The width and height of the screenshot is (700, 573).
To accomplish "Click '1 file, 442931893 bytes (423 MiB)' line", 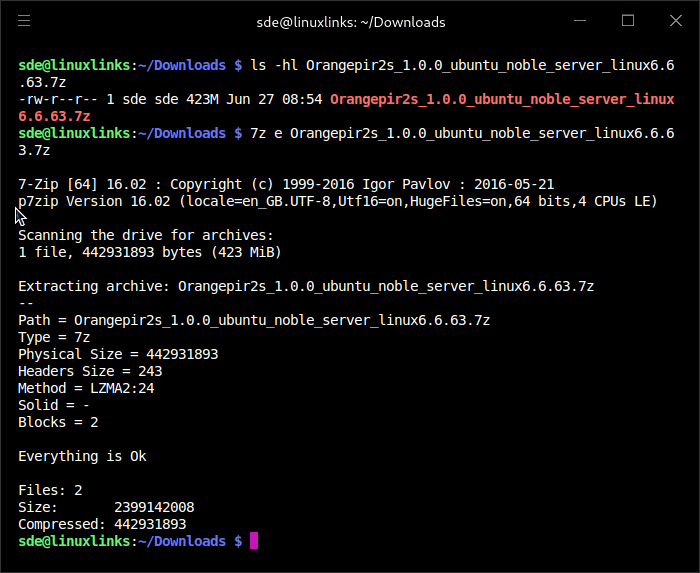I will point(150,252).
